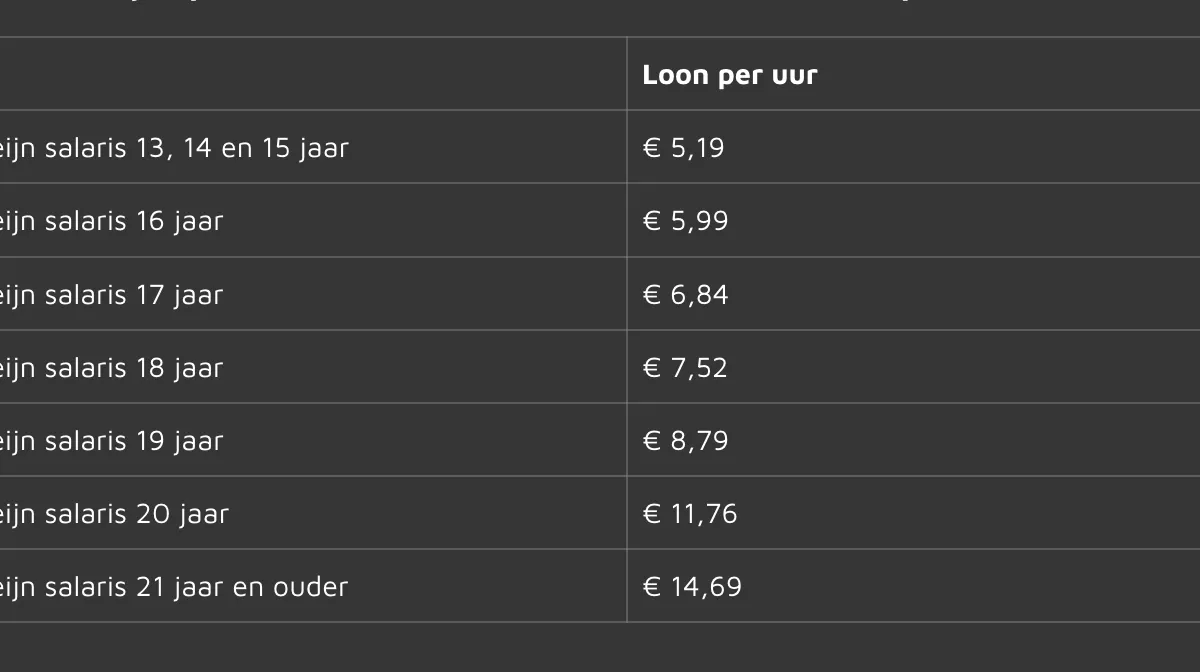Select the 'salaris 17 jaar' row label
Viewport: 1200px width, 672px height.
click(x=111, y=295)
